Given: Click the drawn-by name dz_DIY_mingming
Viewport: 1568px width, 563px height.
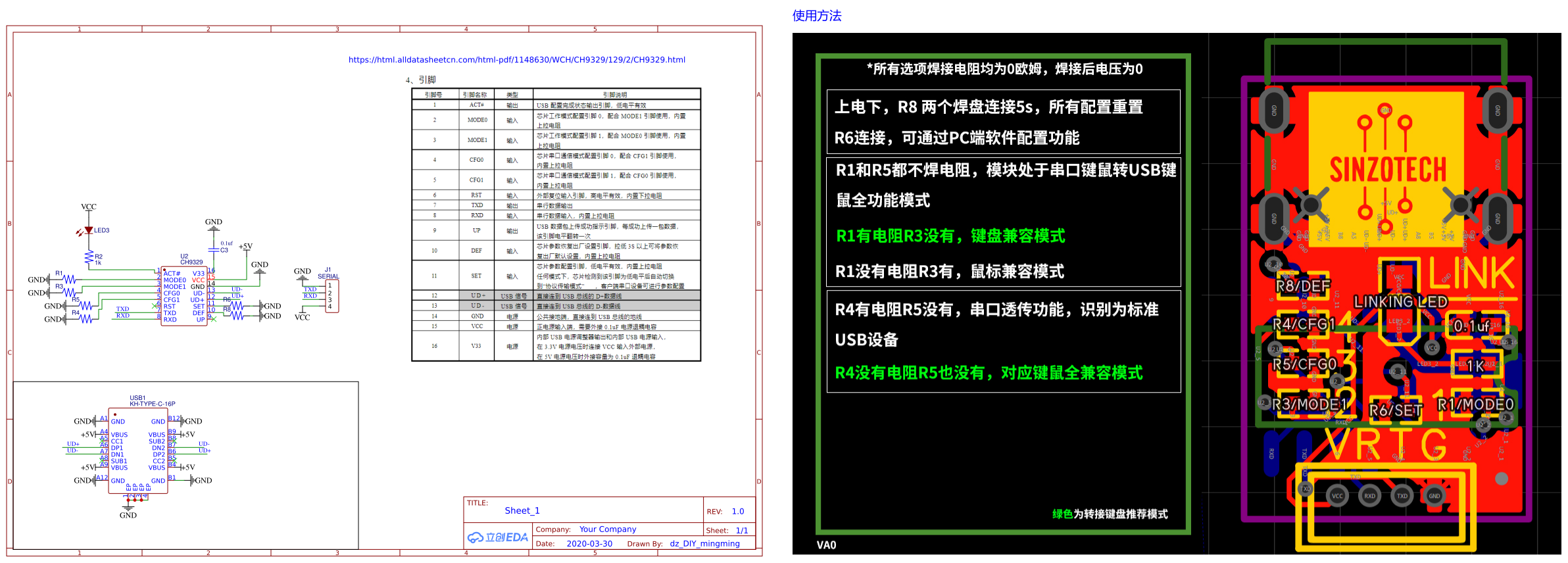Looking at the screenshot, I should pyautogui.click(x=704, y=544).
